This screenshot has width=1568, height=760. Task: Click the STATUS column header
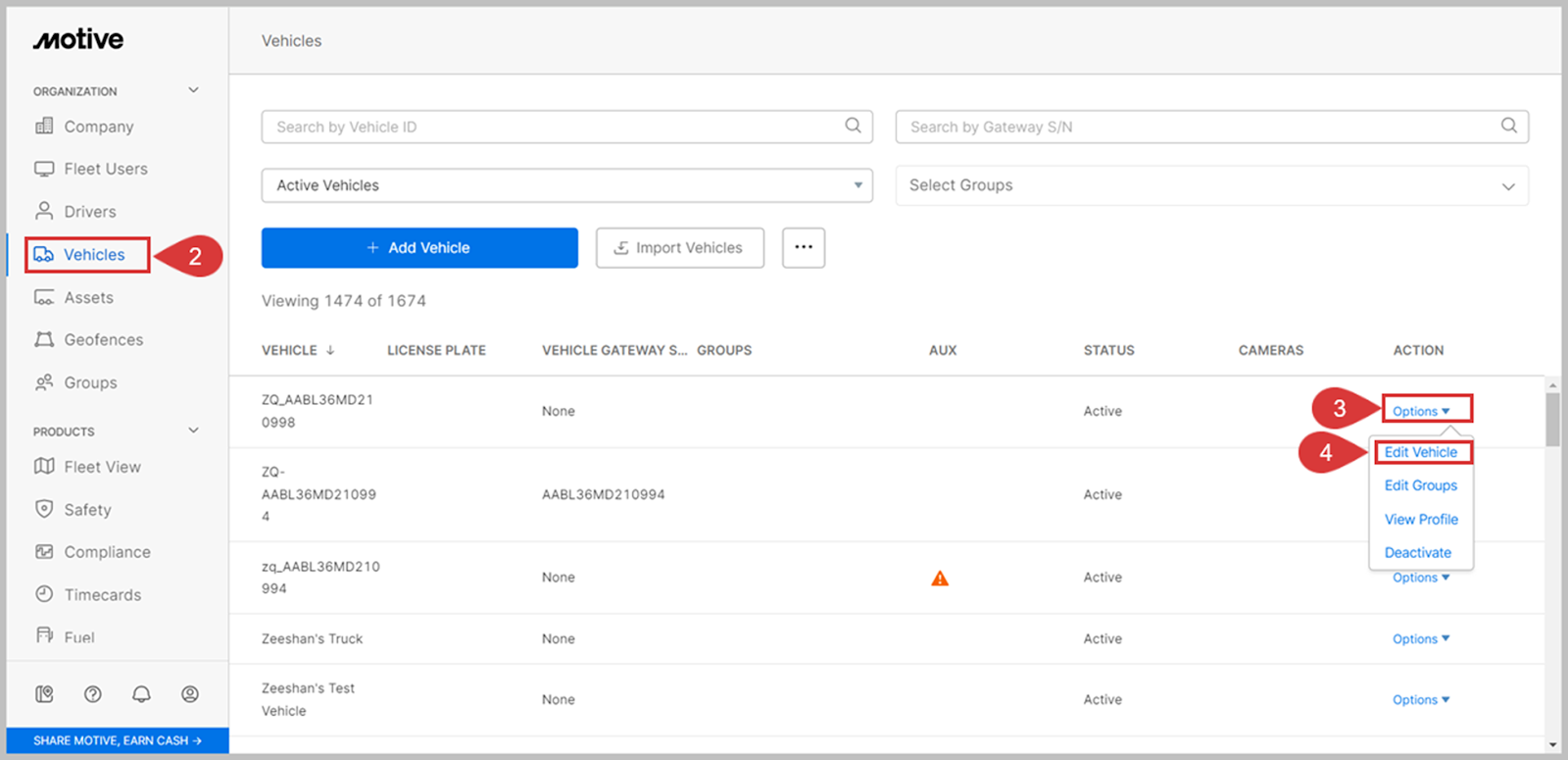click(x=1108, y=350)
